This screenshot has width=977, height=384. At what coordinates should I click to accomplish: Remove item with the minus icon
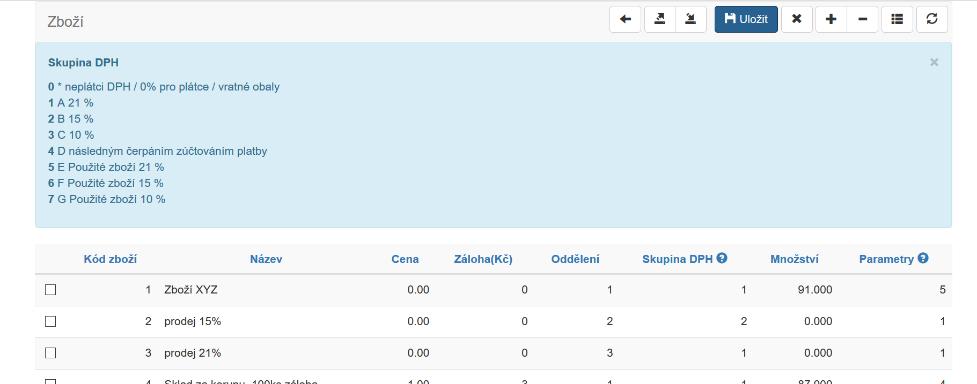pos(862,19)
